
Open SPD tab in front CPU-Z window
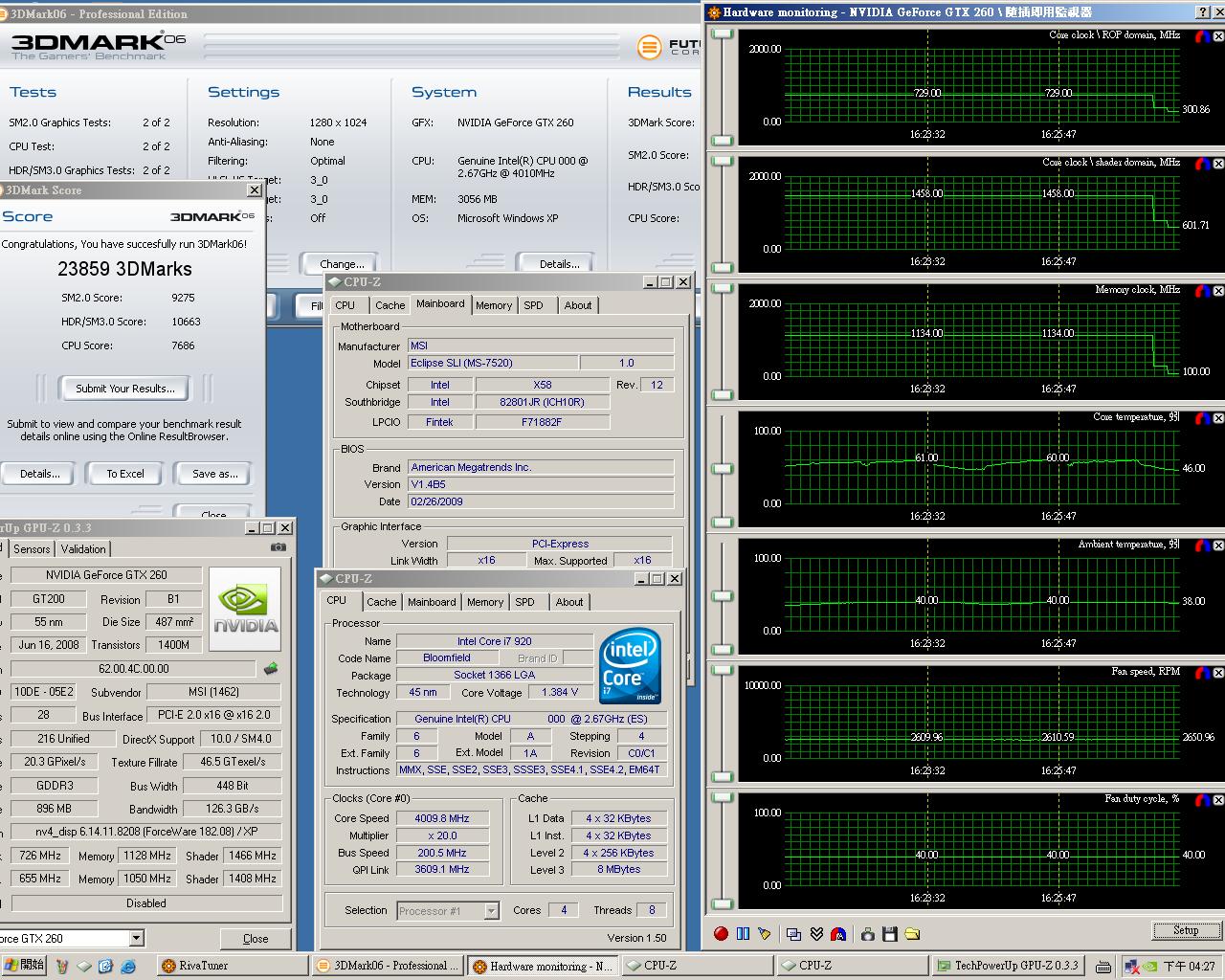point(524,602)
